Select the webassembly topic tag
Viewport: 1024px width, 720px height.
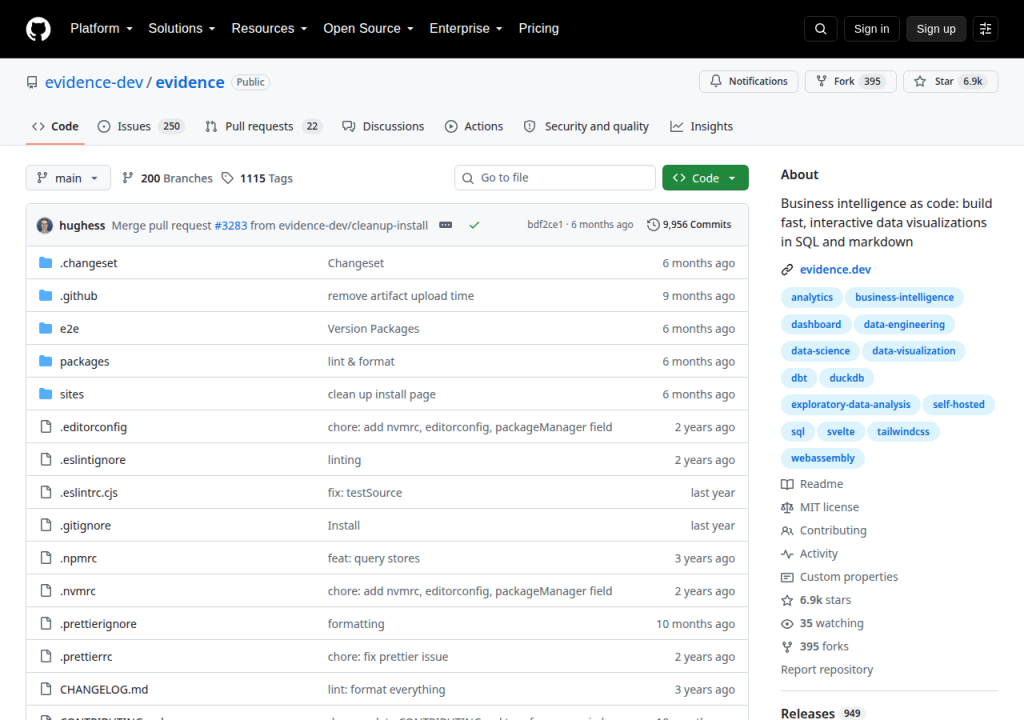pyautogui.click(x=823, y=458)
